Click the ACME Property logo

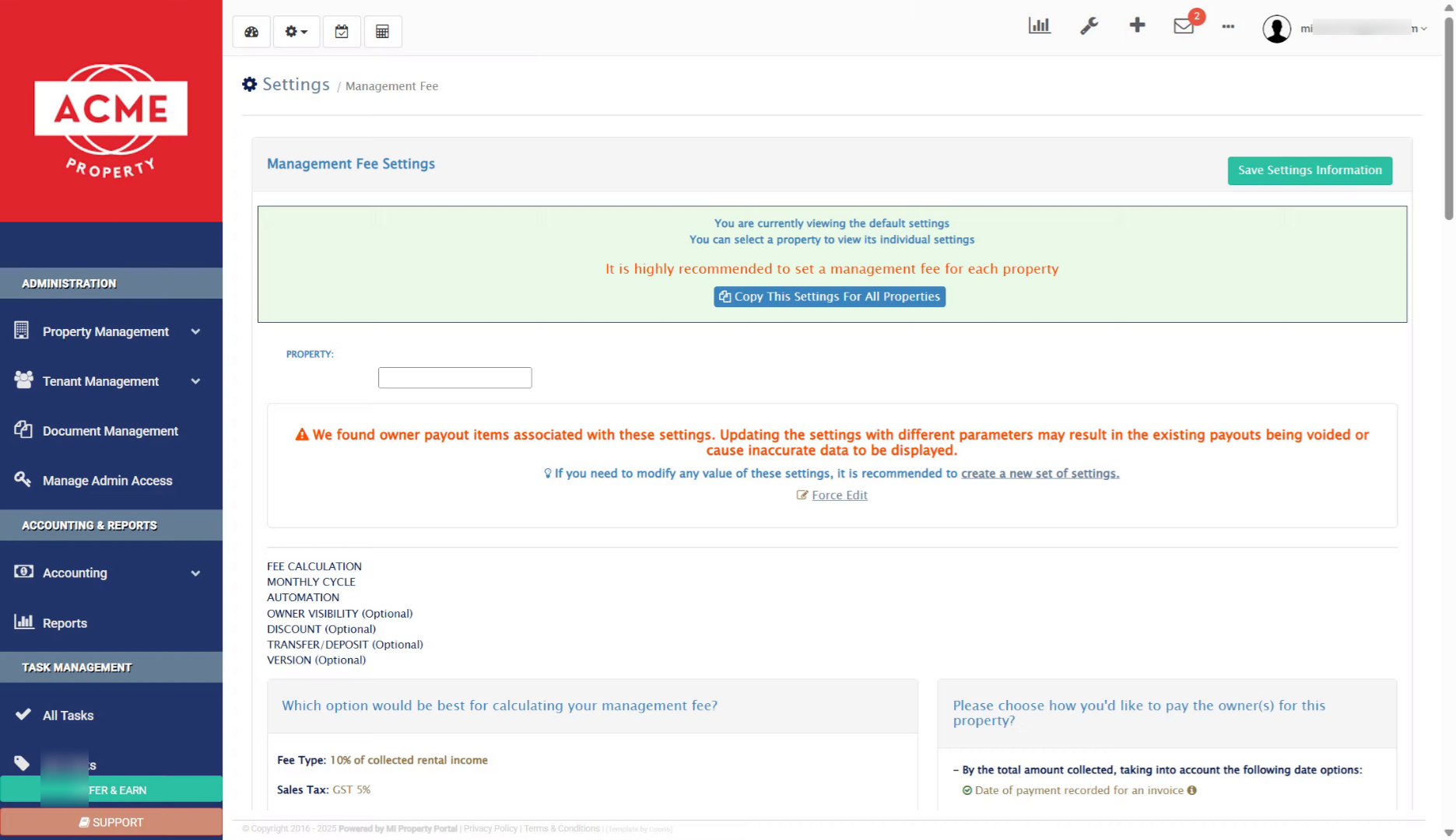111,121
